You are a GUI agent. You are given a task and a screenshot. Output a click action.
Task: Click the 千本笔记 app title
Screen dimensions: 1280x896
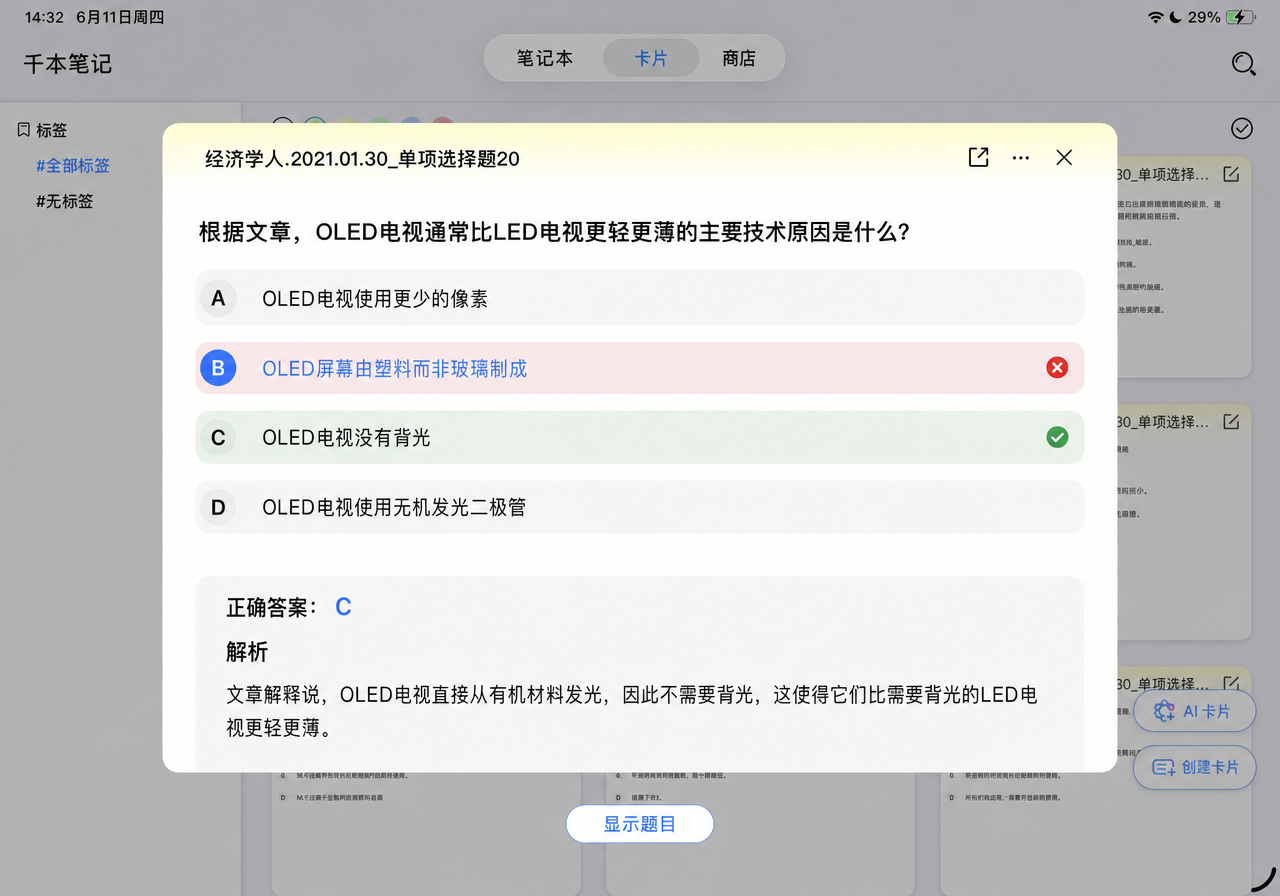click(x=68, y=64)
